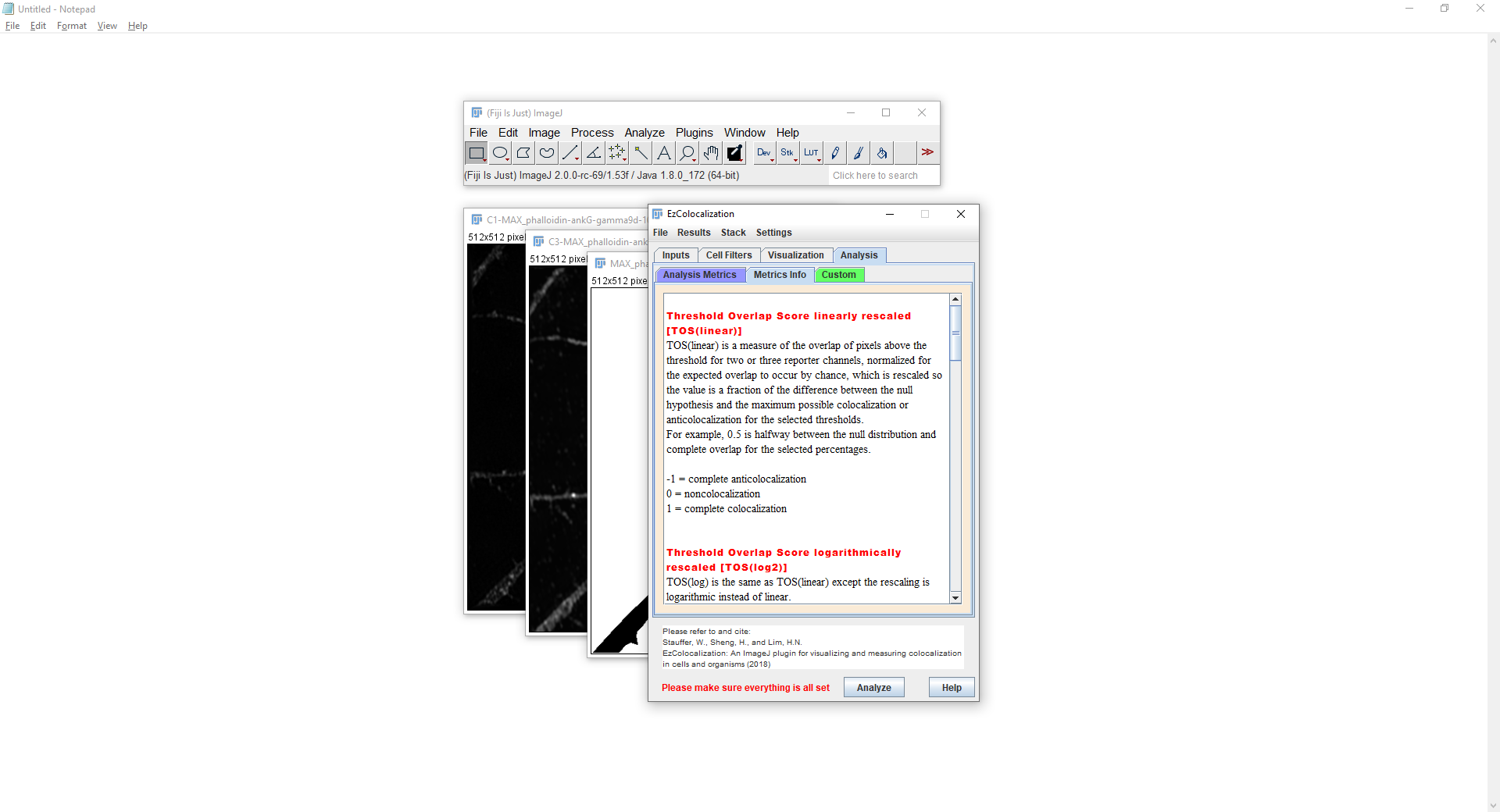The width and height of the screenshot is (1500, 812).
Task: Select the Scrolling hand tool
Action: (711, 153)
